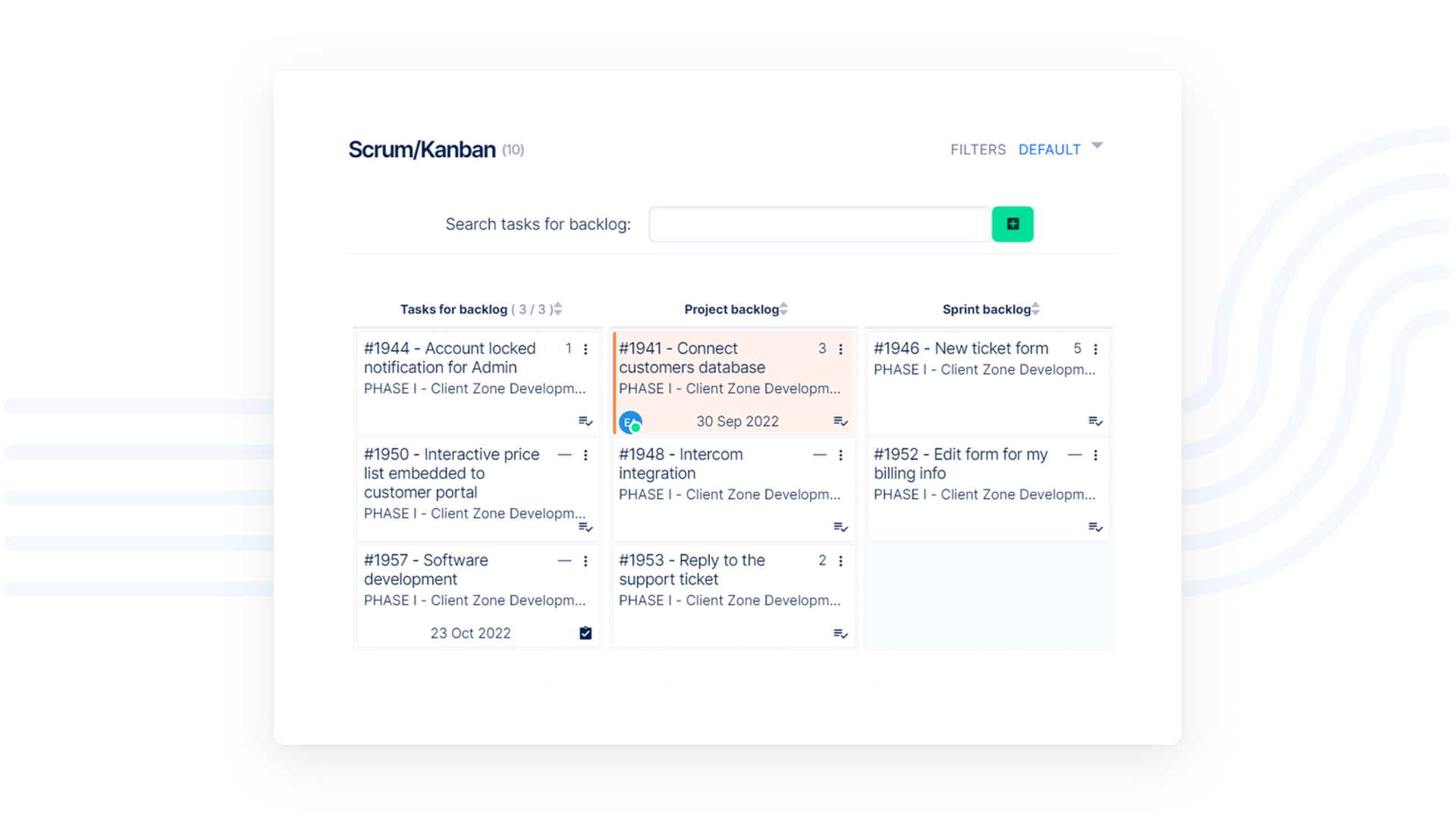Screen dimensions: 1456x816
Task: Toggle completed checkbox on task #1957
Action: [585, 633]
